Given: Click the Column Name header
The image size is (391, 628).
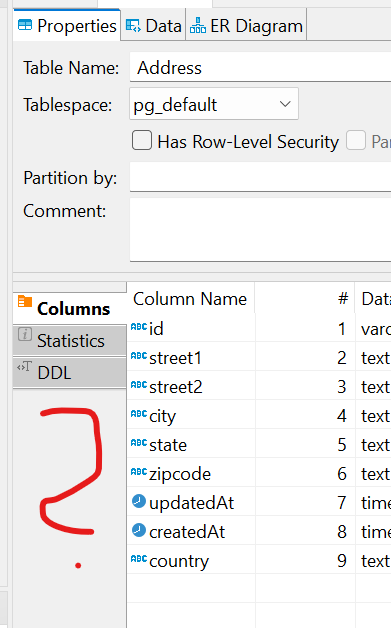Looking at the screenshot, I should pyautogui.click(x=190, y=299).
